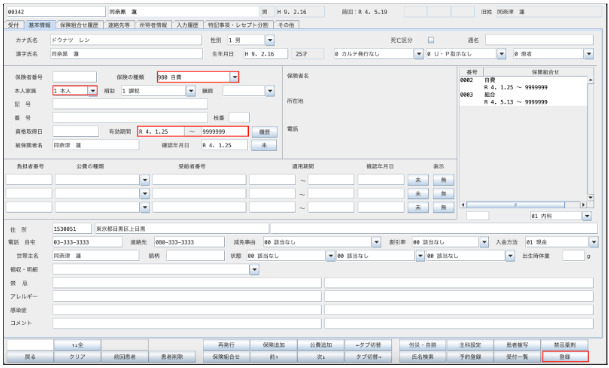Click the 保険追加 add insurance button
The image size is (609, 368).
point(273,345)
